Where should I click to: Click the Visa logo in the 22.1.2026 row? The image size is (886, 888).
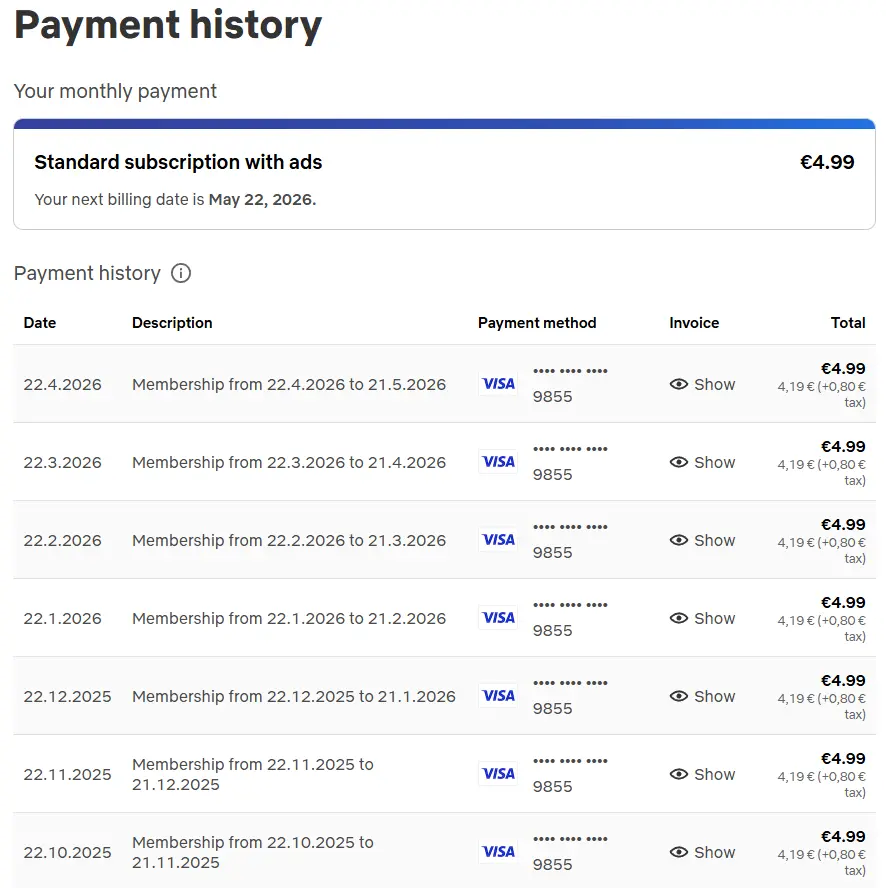pos(498,618)
